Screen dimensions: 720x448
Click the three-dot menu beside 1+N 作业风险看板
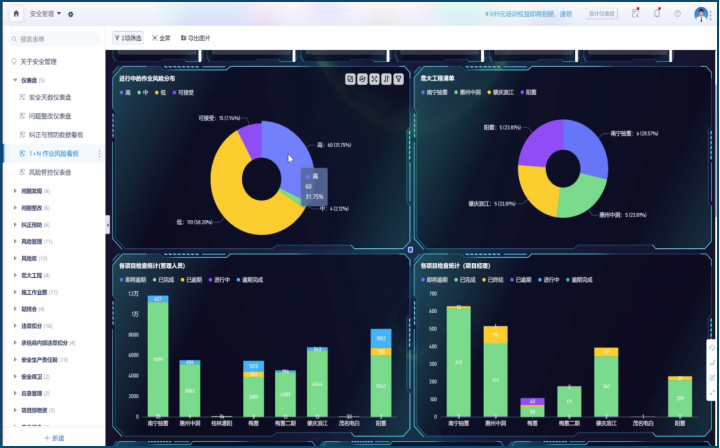click(x=99, y=154)
